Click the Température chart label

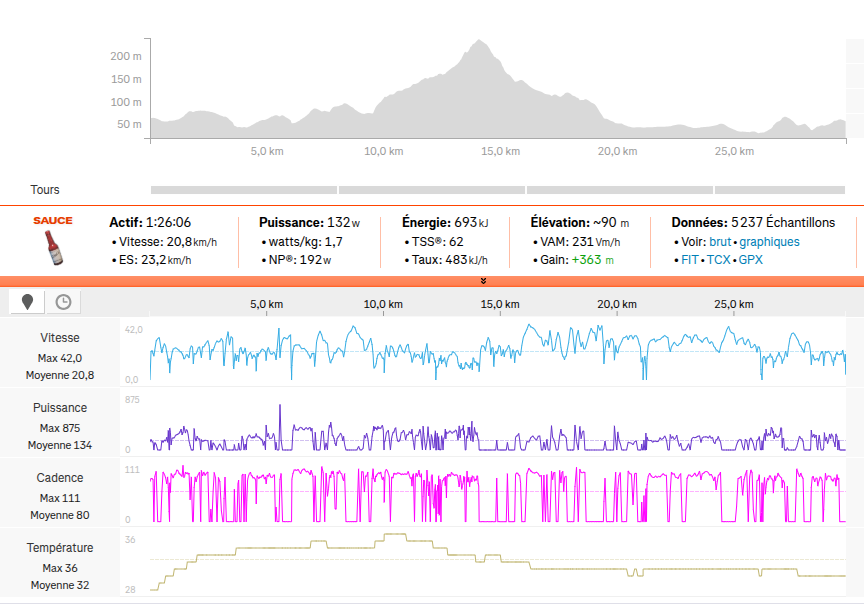pos(60,548)
